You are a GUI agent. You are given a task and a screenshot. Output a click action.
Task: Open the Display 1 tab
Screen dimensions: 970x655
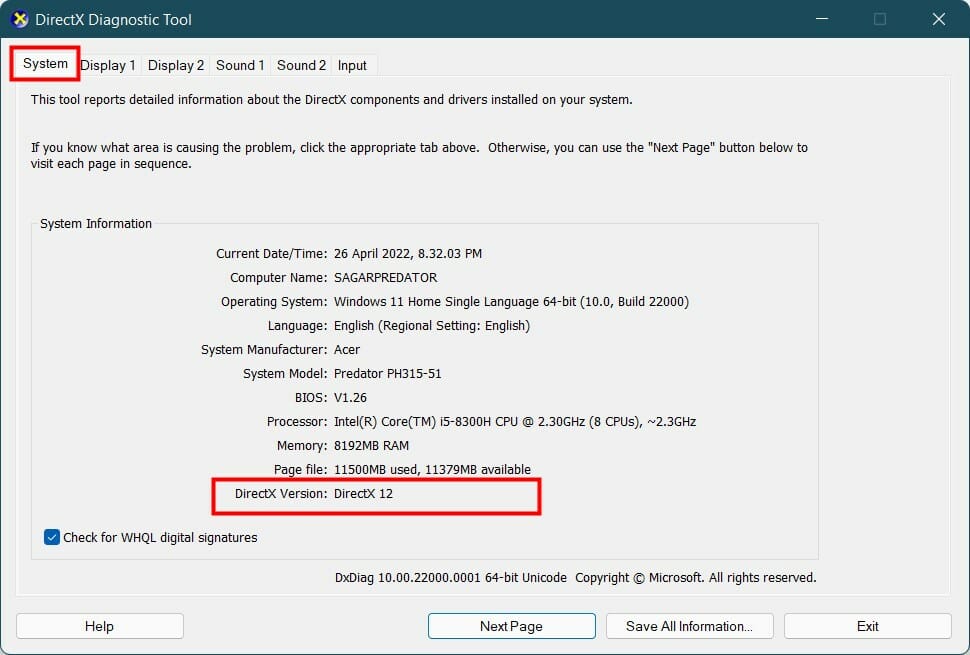pos(108,65)
